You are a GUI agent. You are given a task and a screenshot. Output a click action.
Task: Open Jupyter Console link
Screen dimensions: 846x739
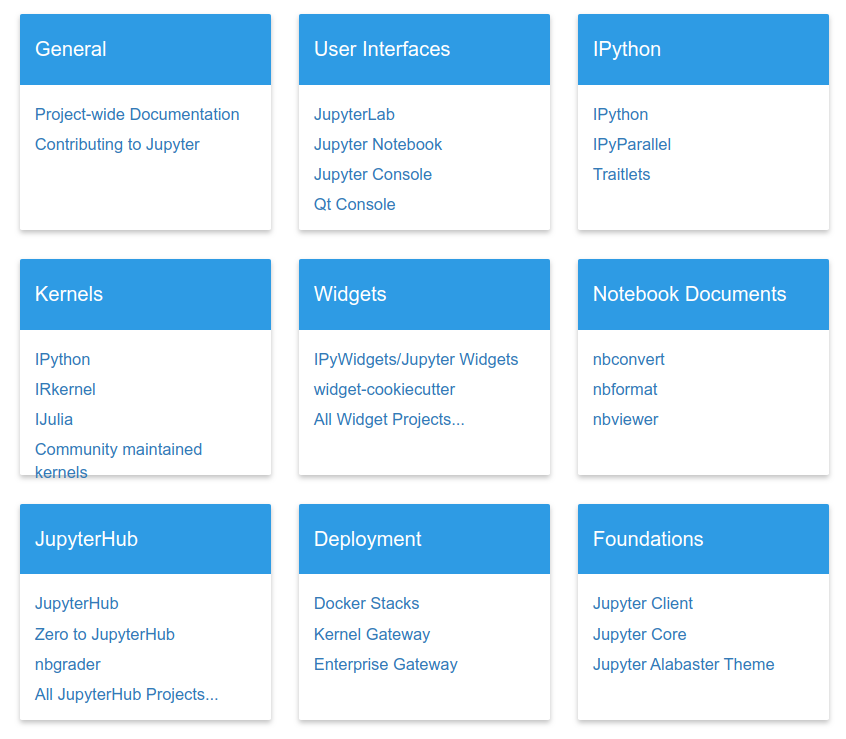pos(373,175)
